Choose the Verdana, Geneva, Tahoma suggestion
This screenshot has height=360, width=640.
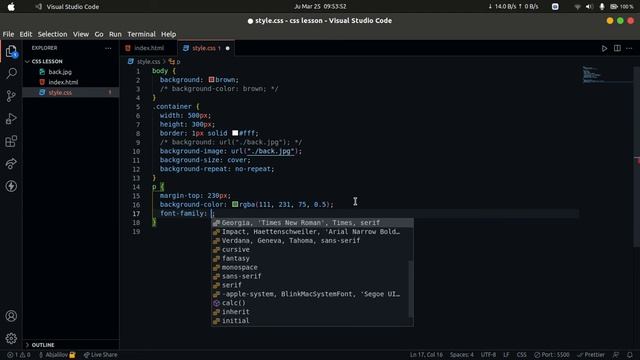pyautogui.click(x=312, y=241)
